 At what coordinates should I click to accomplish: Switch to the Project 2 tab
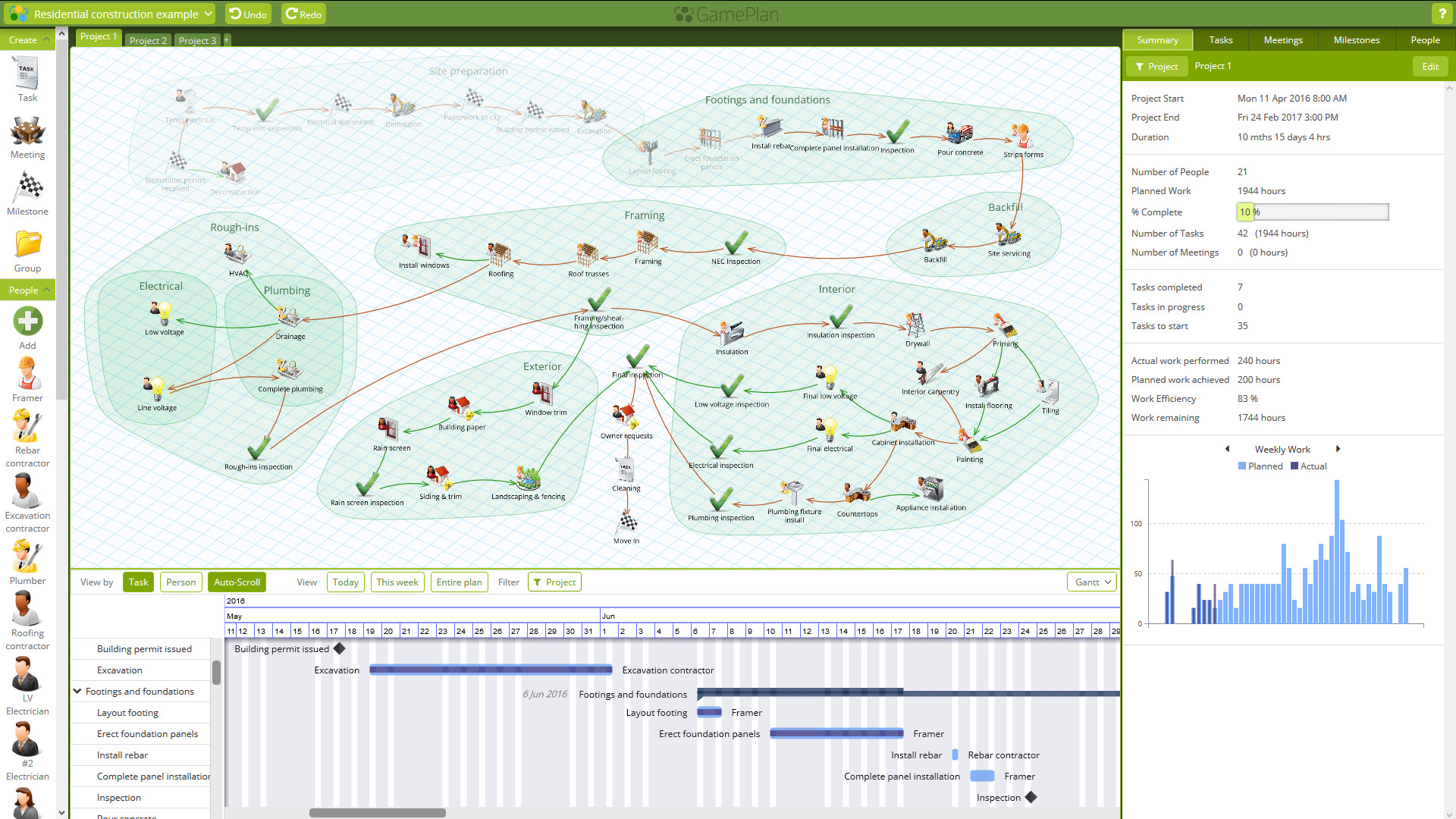(148, 40)
